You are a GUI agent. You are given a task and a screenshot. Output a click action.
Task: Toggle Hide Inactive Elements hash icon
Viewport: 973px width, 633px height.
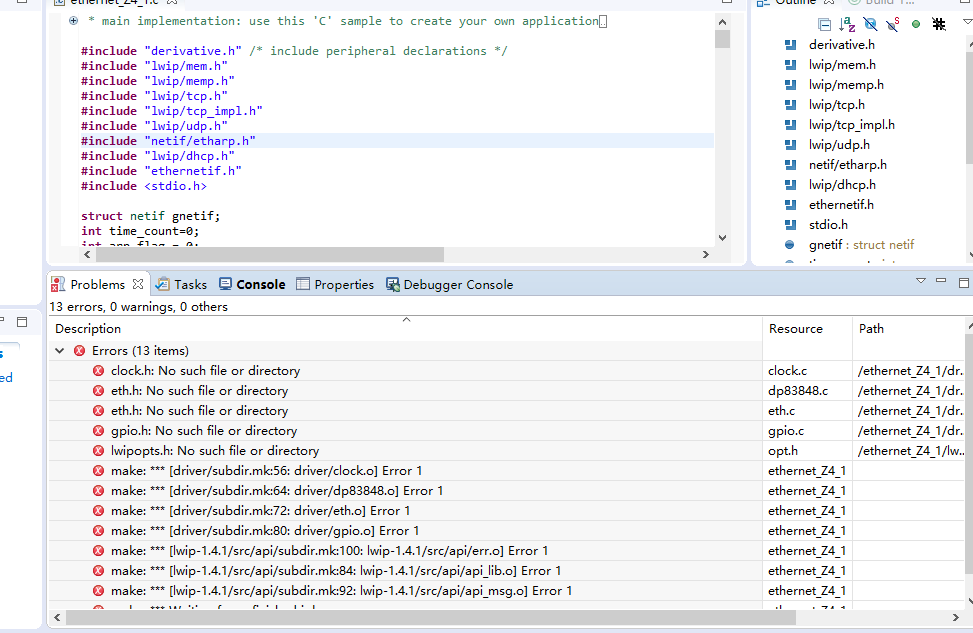(x=939, y=25)
